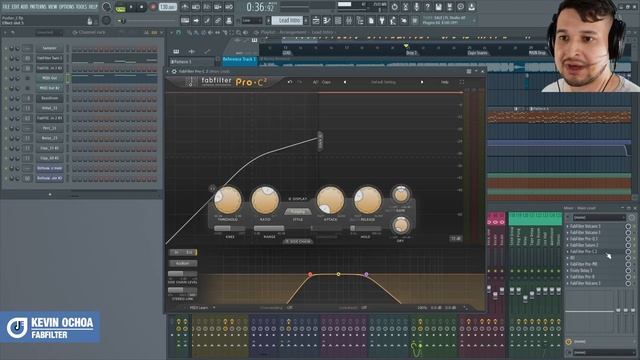Open the PATTERNS menu
The image size is (640, 360).
click(x=38, y=7)
